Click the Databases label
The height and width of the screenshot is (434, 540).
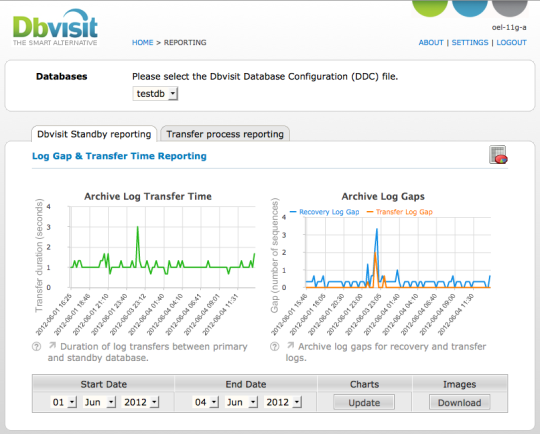click(62, 76)
